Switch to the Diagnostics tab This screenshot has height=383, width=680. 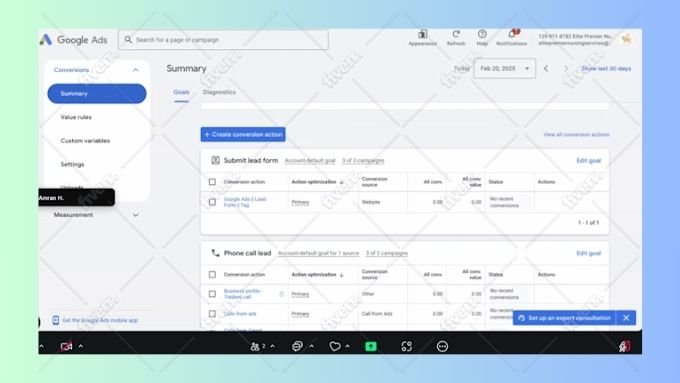[x=219, y=92]
